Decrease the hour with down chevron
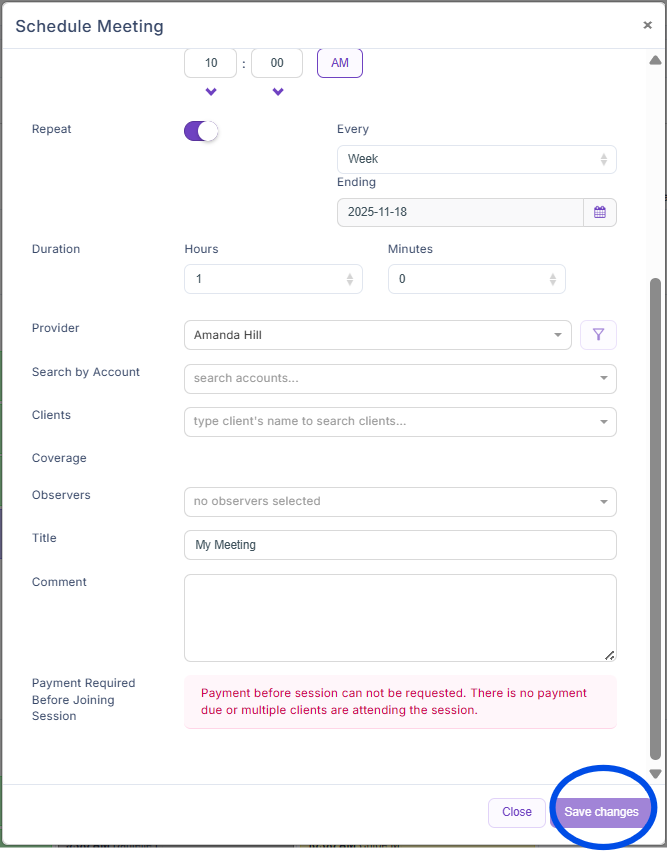Image resolution: width=667 pixels, height=851 pixels. pos(211,92)
